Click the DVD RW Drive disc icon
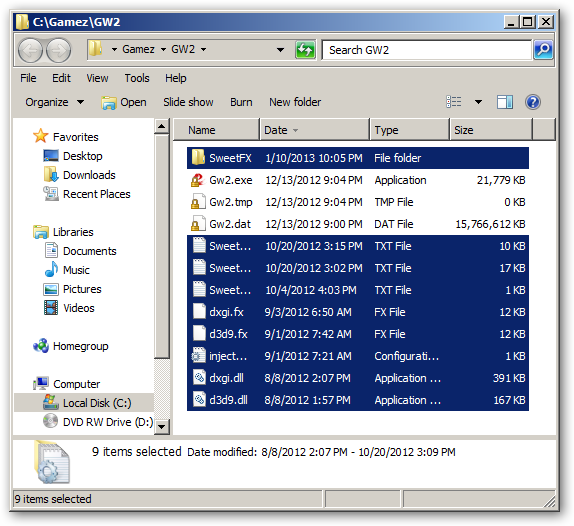 click(51, 421)
